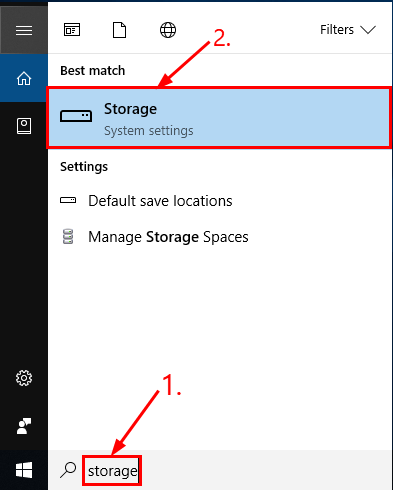This screenshot has width=393, height=490.
Task: Click the Windows Start button
Action: pyautogui.click(x=24, y=470)
